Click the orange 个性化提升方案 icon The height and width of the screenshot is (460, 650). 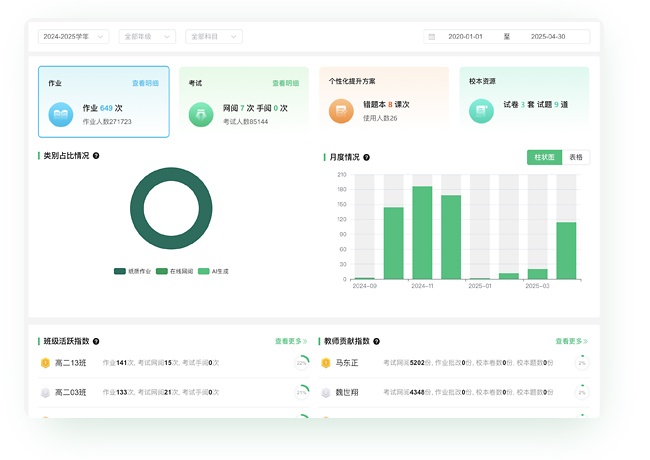click(341, 112)
